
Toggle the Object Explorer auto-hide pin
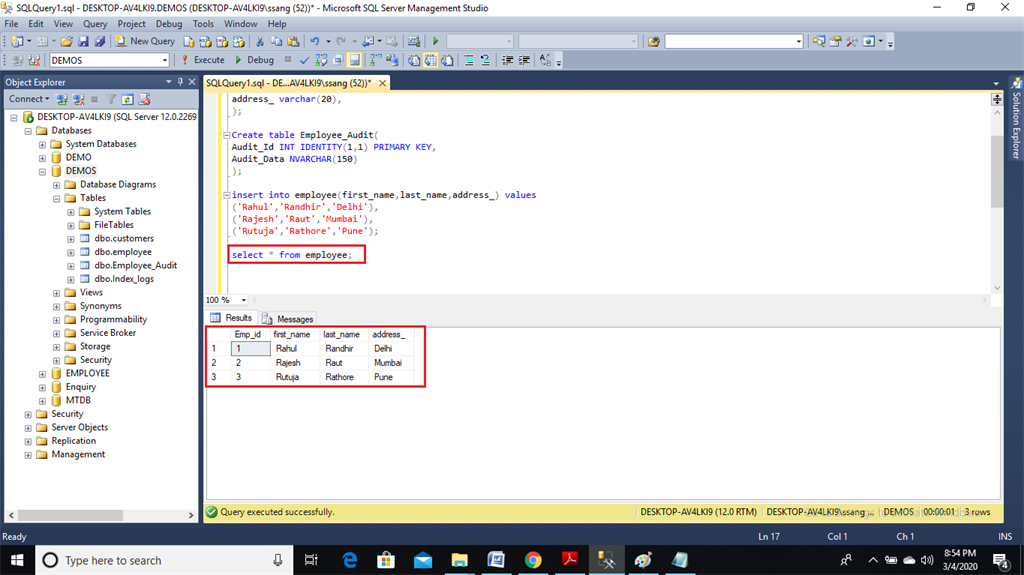point(178,82)
